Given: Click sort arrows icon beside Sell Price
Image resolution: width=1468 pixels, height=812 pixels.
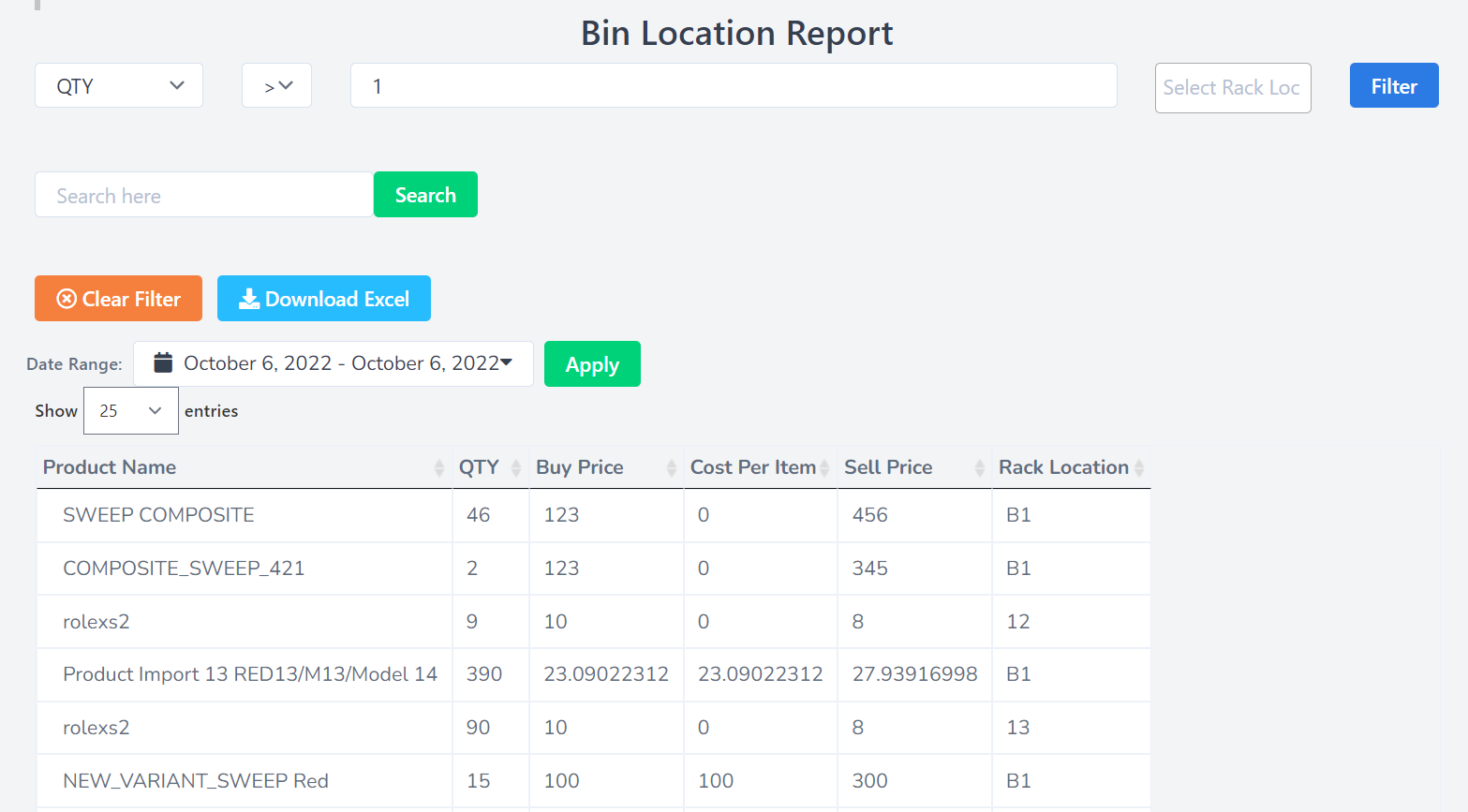Looking at the screenshot, I should (x=980, y=468).
